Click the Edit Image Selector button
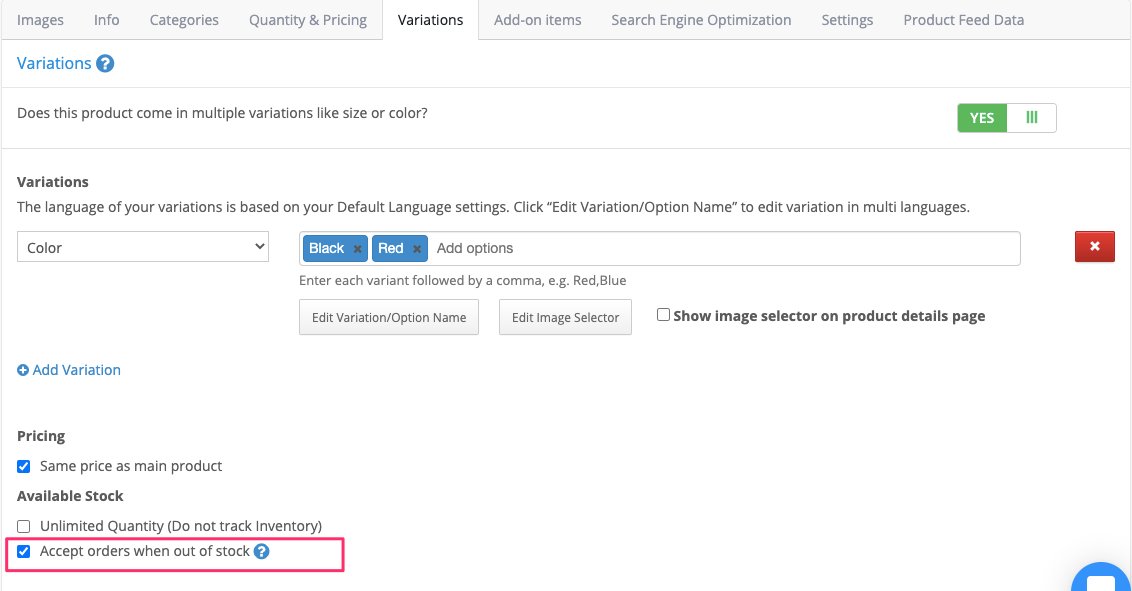 coord(565,318)
